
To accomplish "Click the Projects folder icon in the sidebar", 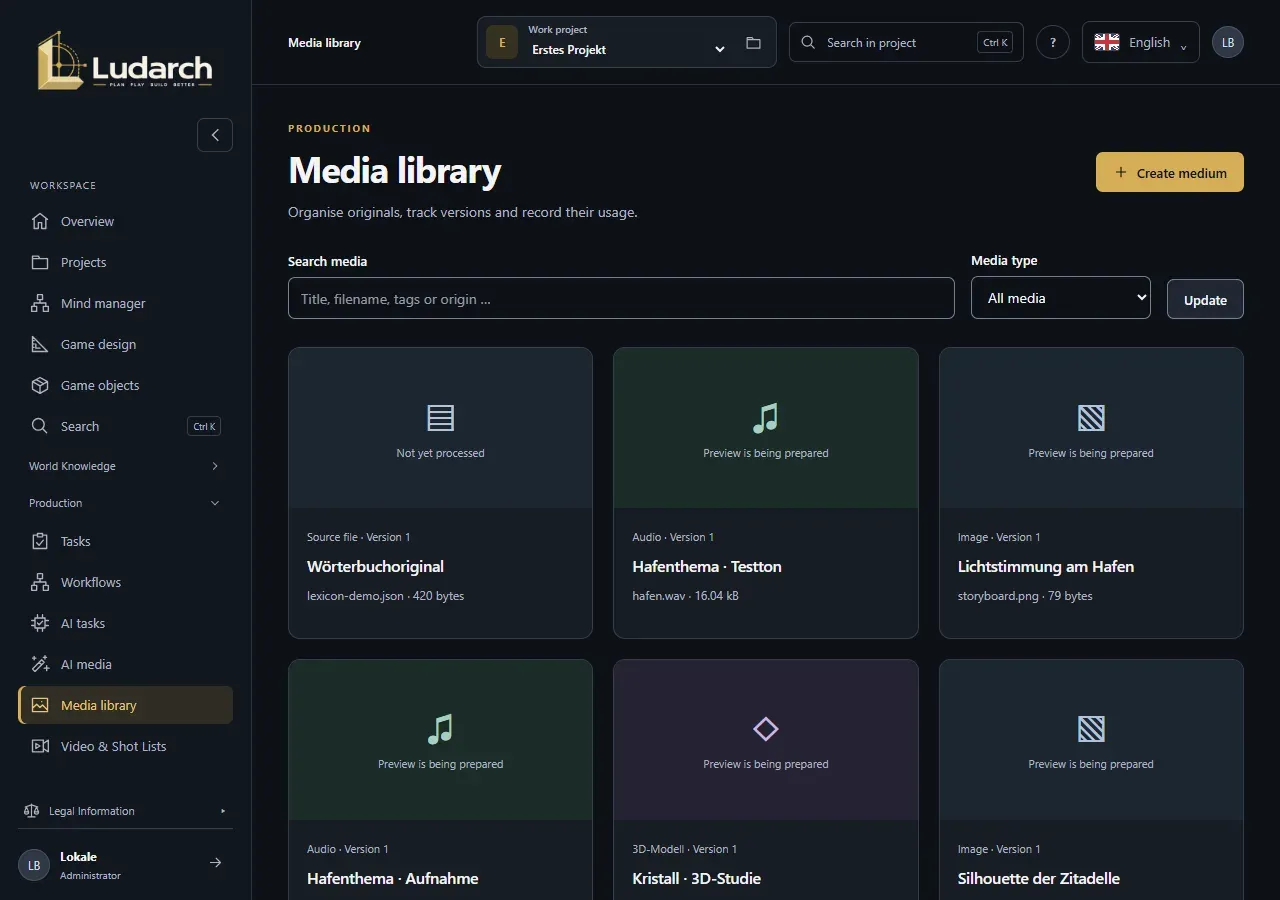I will click(x=40, y=262).
